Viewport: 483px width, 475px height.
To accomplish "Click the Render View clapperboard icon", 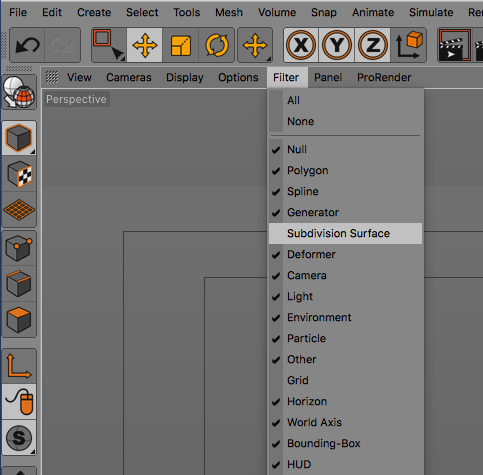I will pyautogui.click(x=455, y=45).
